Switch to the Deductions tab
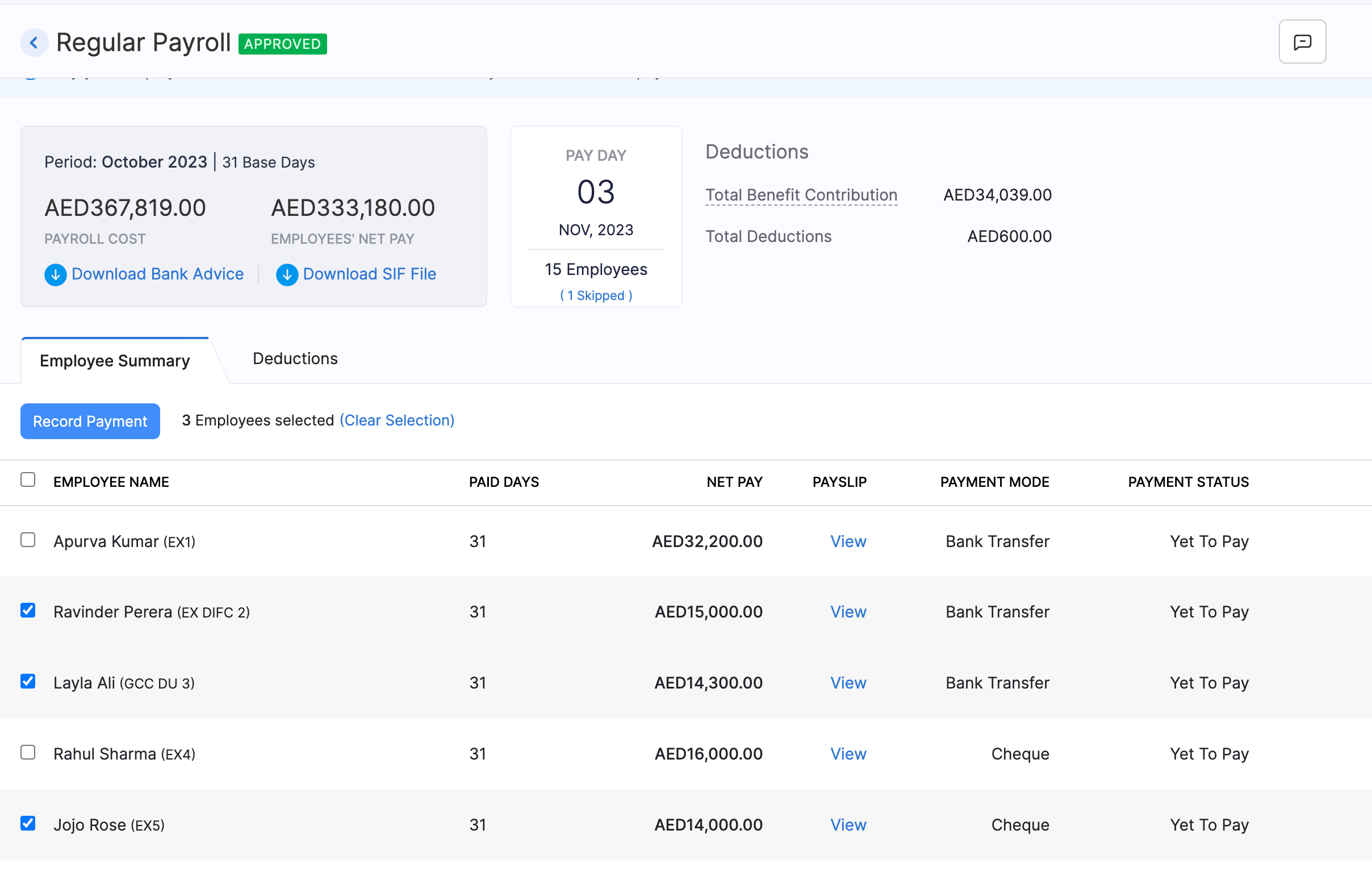Viewport: 1372px width, 876px height. (x=295, y=358)
